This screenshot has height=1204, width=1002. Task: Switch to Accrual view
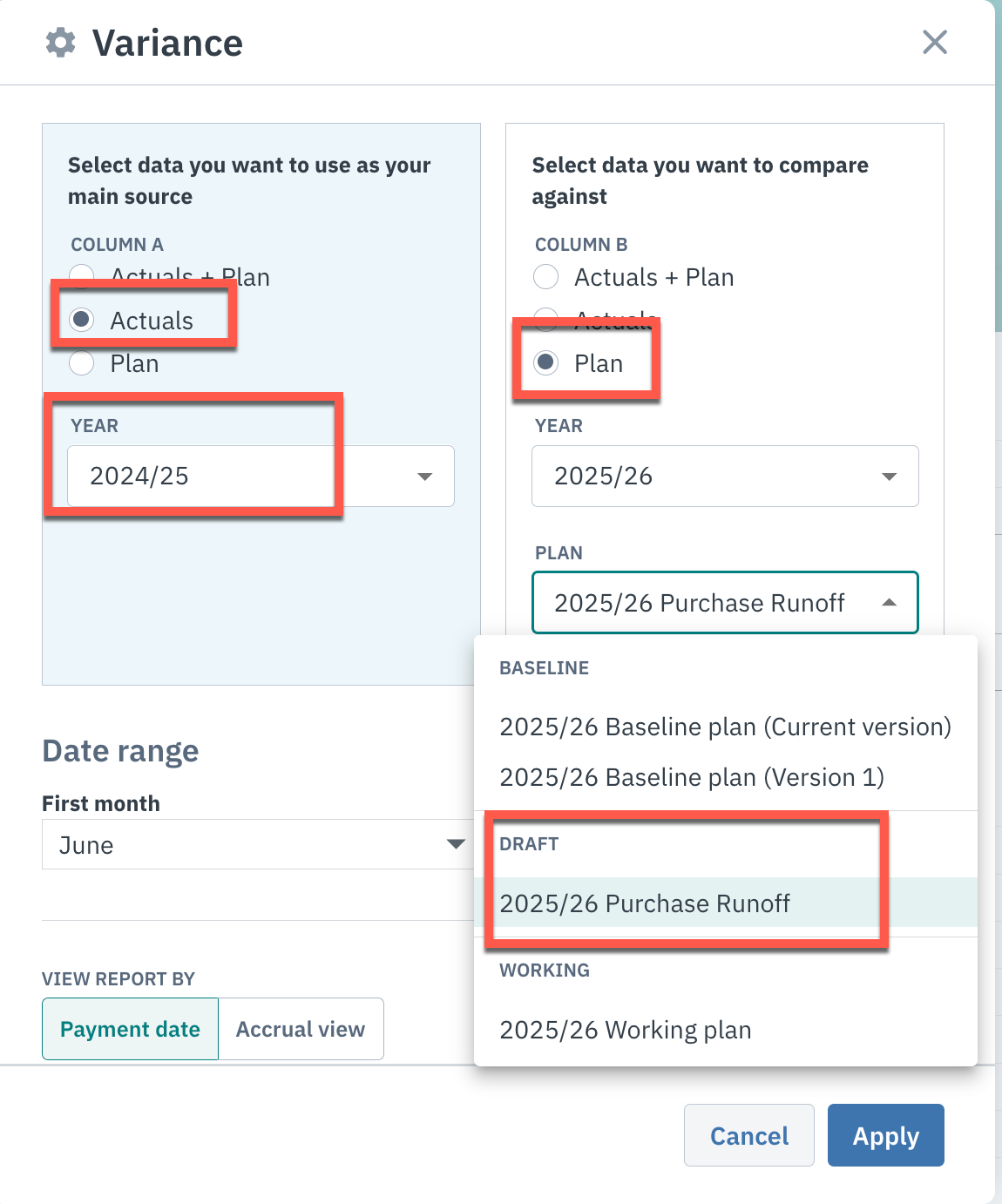[x=301, y=1029]
